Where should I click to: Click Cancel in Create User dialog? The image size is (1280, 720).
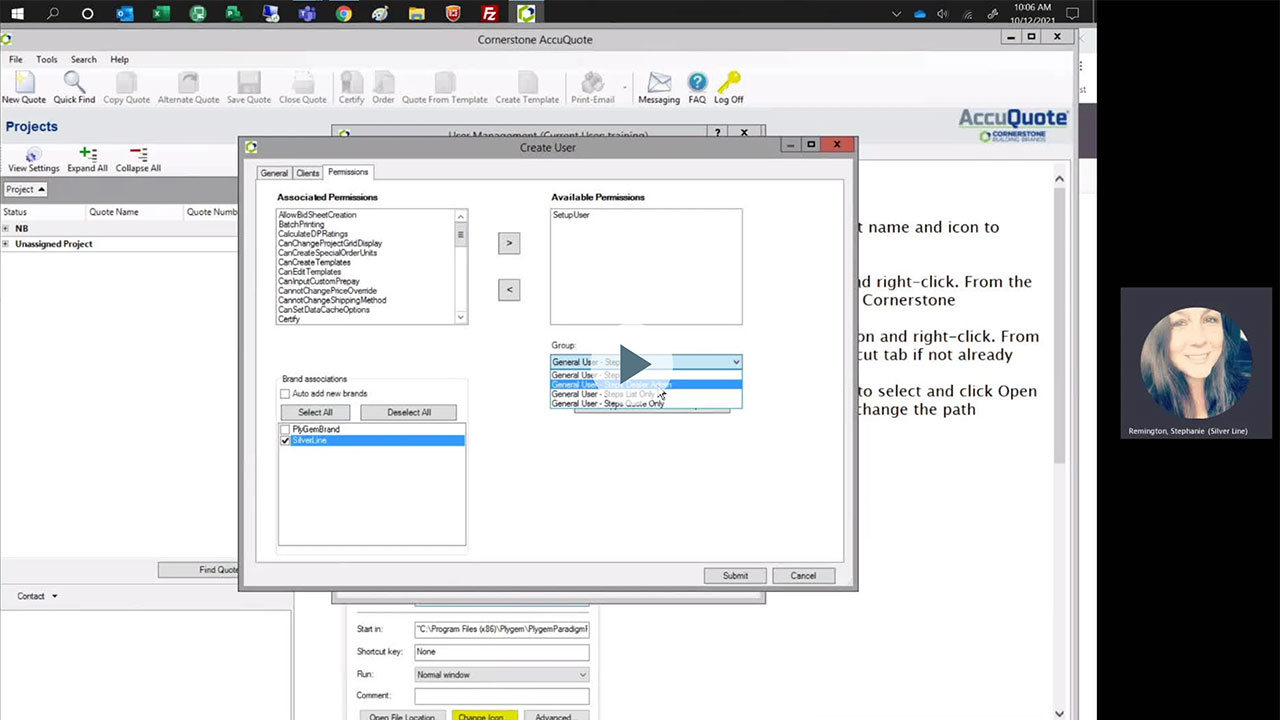point(804,576)
